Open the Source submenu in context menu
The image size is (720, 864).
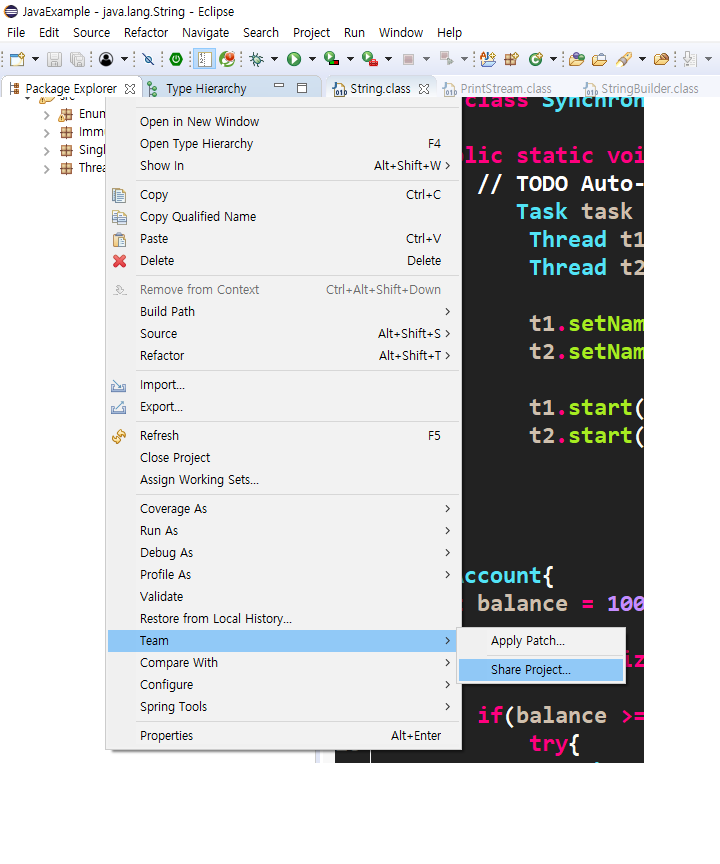(x=283, y=333)
